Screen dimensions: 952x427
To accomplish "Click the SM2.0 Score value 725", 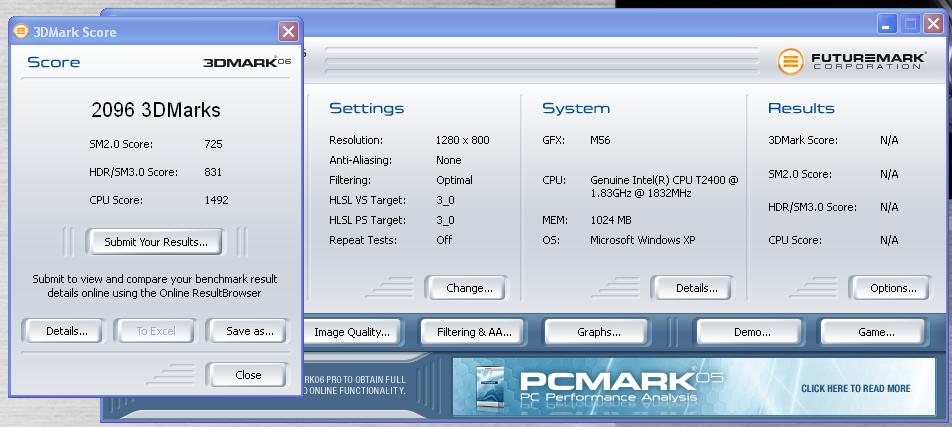I will click(x=213, y=144).
